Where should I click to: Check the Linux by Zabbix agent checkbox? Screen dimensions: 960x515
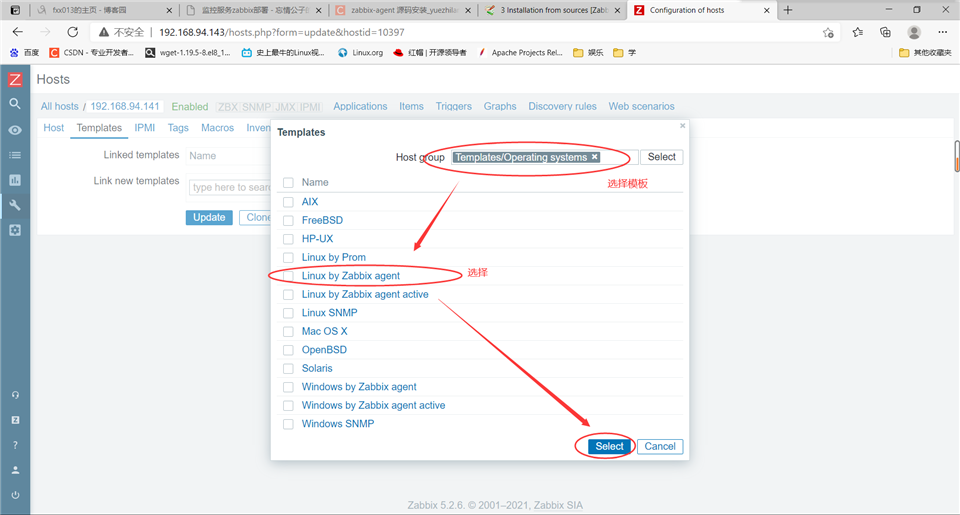[x=288, y=276]
